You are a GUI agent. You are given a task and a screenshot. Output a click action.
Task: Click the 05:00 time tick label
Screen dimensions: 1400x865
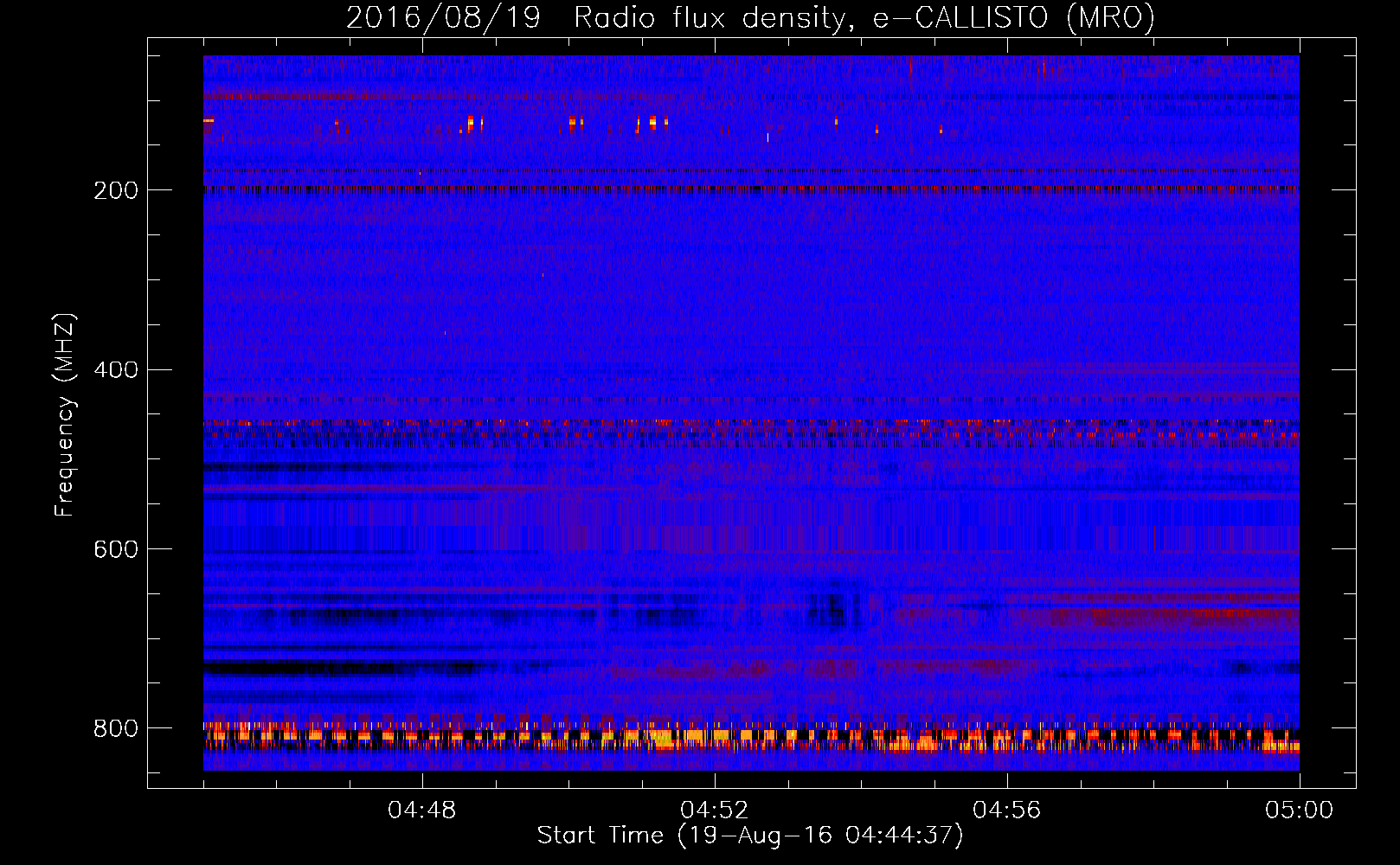pos(1299,811)
